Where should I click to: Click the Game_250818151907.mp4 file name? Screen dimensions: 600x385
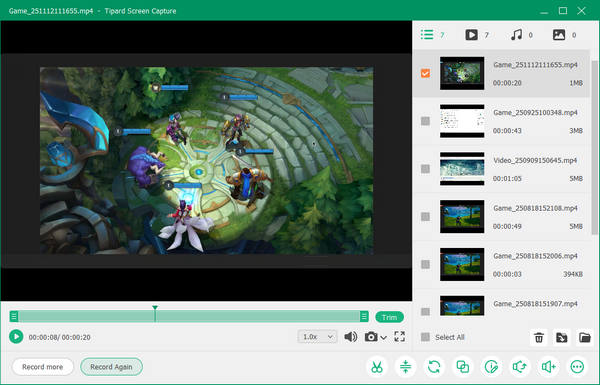(x=535, y=304)
